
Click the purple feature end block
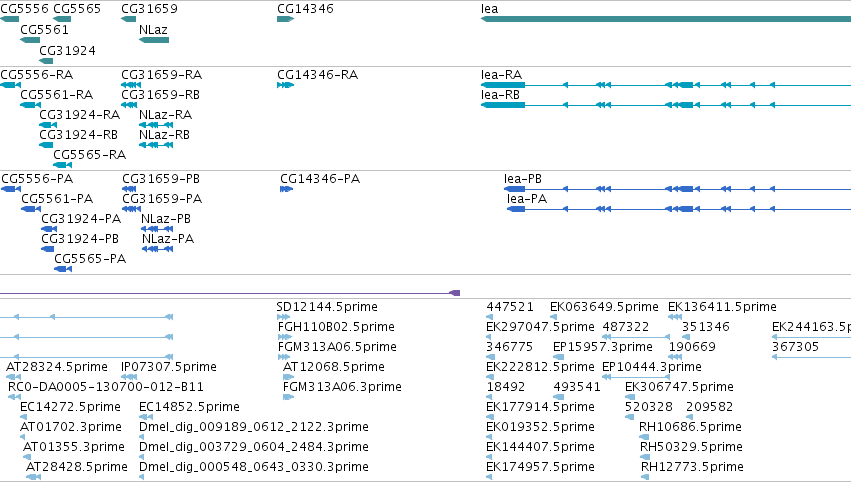tap(455, 293)
